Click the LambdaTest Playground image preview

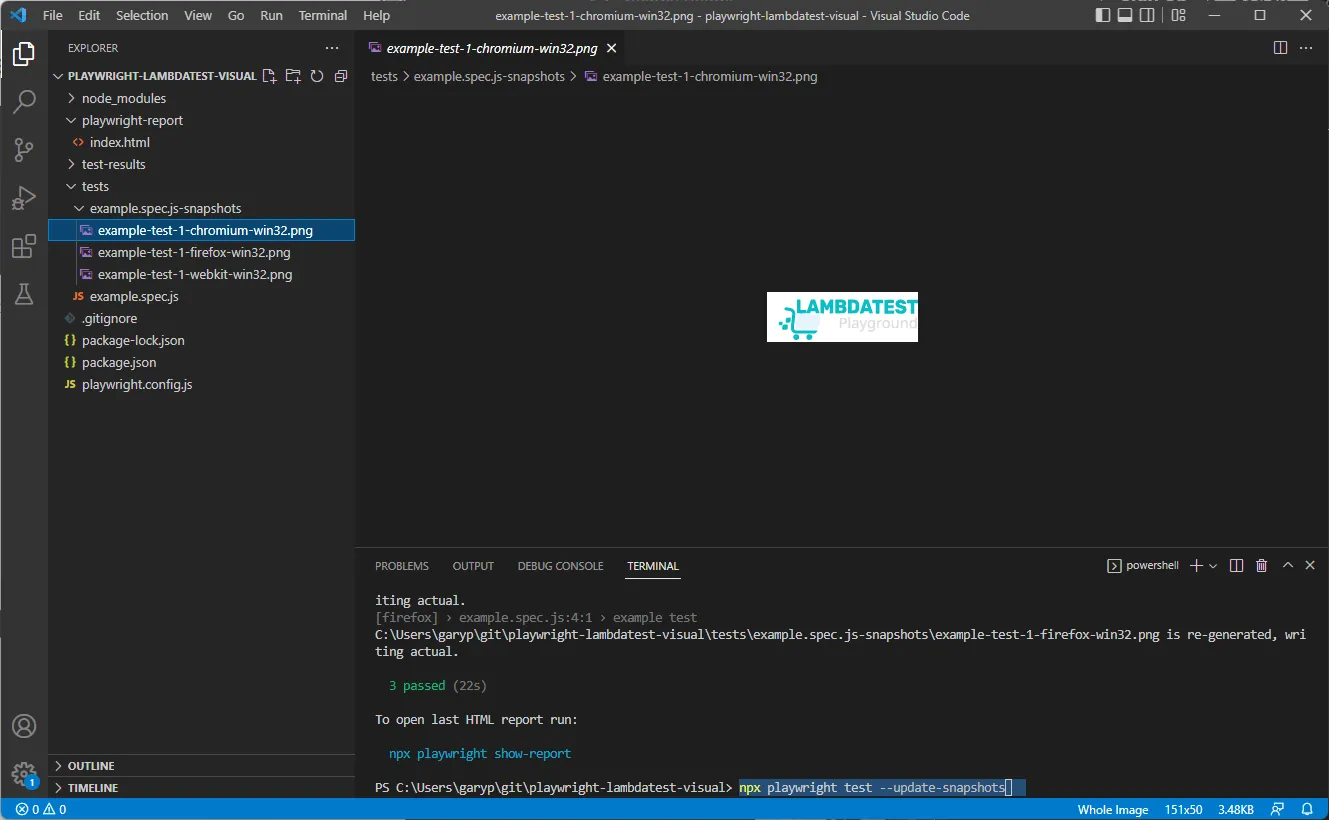[x=842, y=317]
